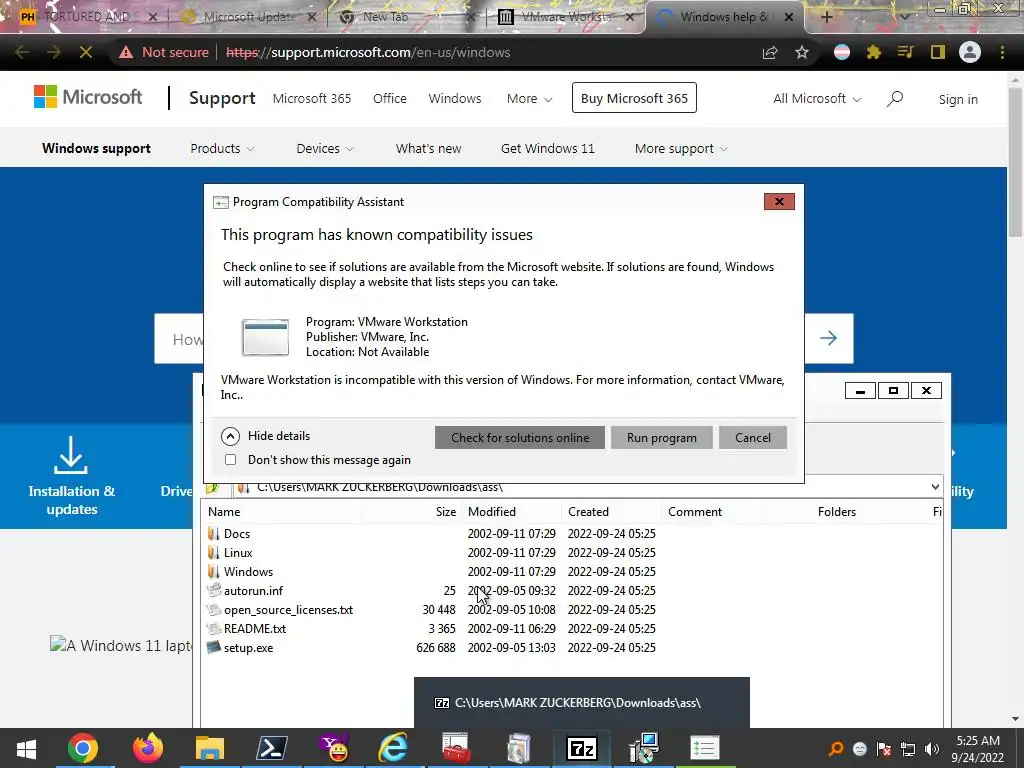Stop loading the page in Chrome
Screen dimensions: 1024x768
click(x=86, y=52)
